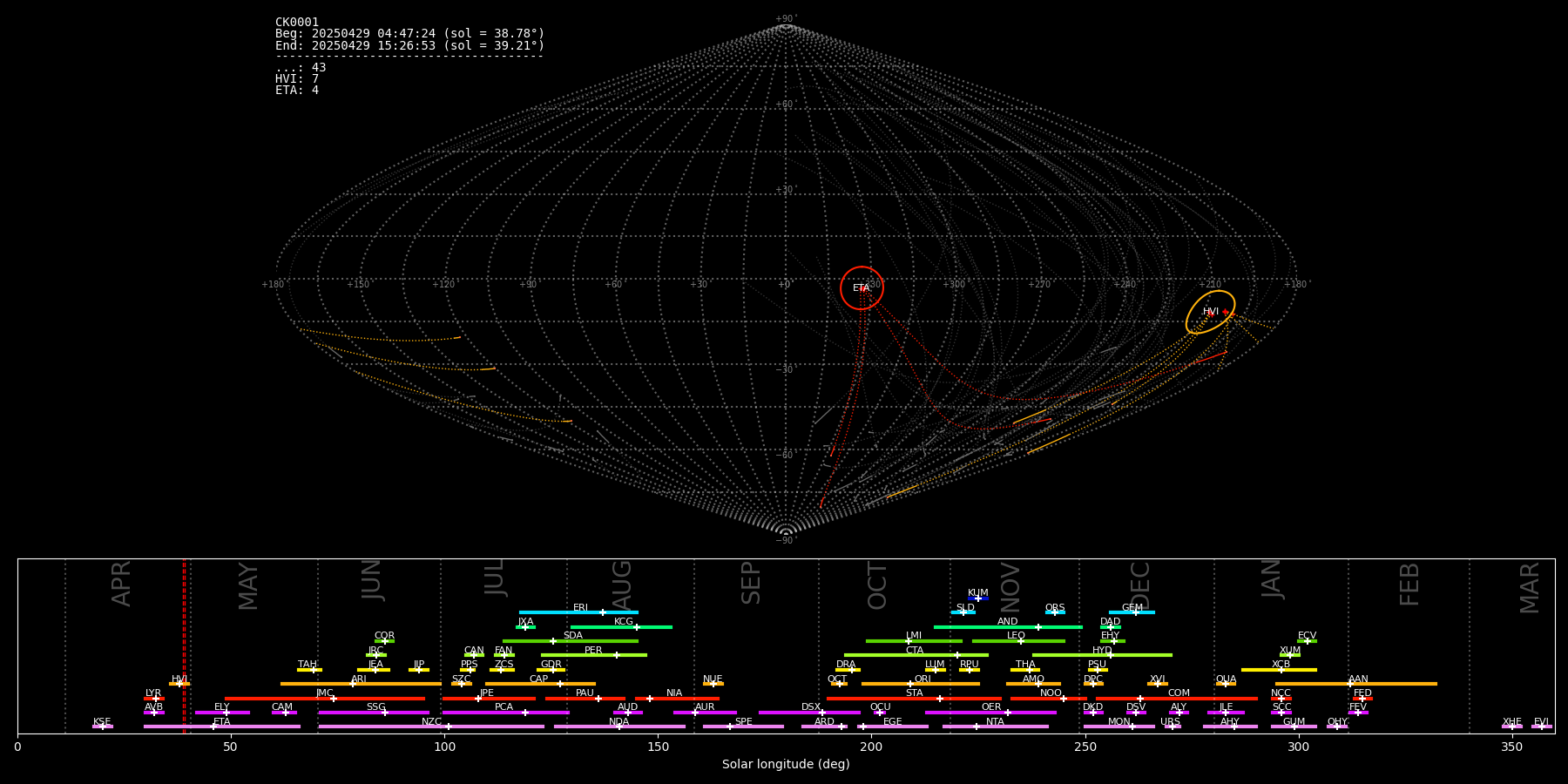Select the NUE shower bar

713,684
